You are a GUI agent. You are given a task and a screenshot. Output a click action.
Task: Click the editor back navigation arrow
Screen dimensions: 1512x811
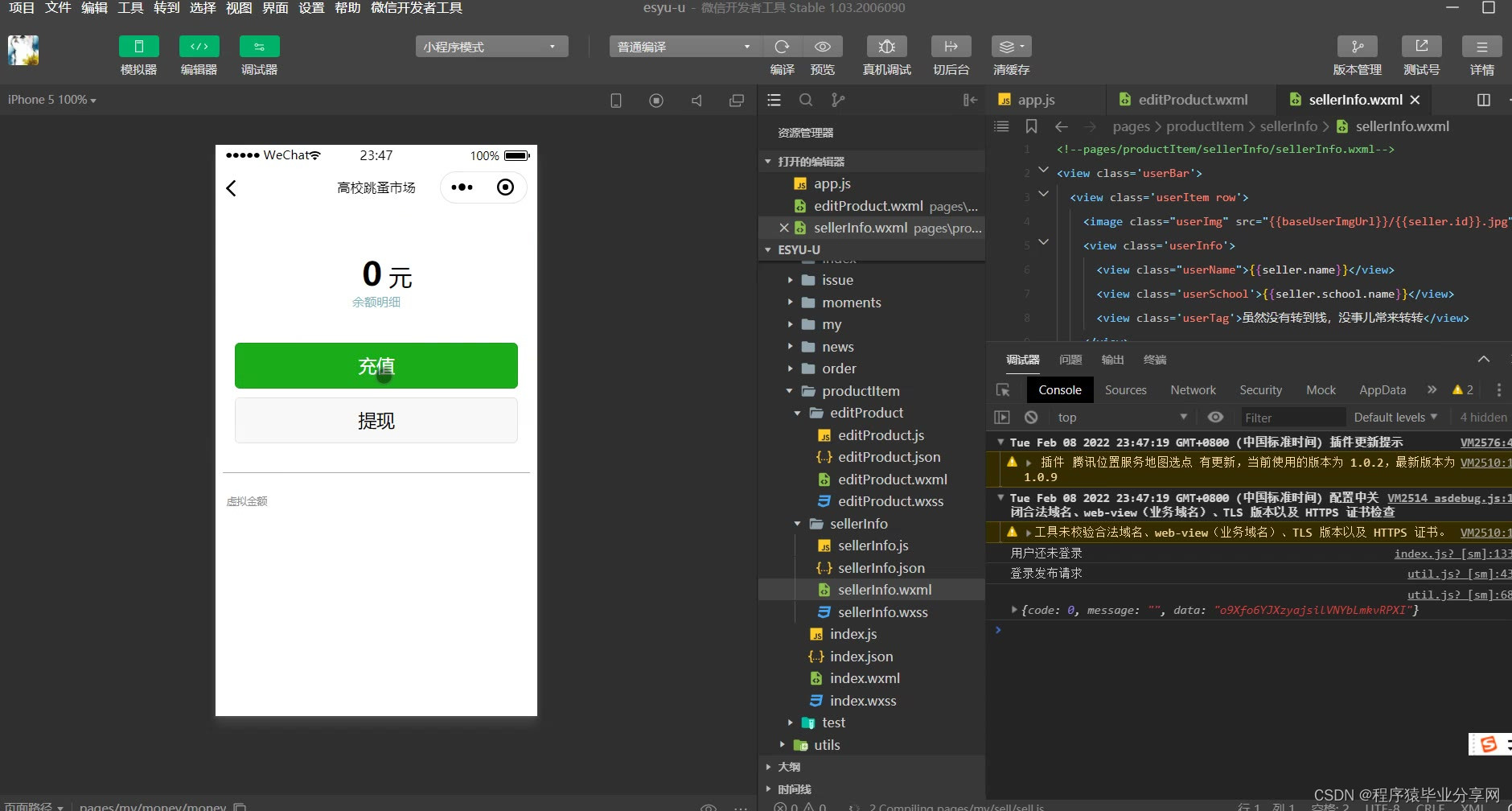pyautogui.click(x=1062, y=126)
